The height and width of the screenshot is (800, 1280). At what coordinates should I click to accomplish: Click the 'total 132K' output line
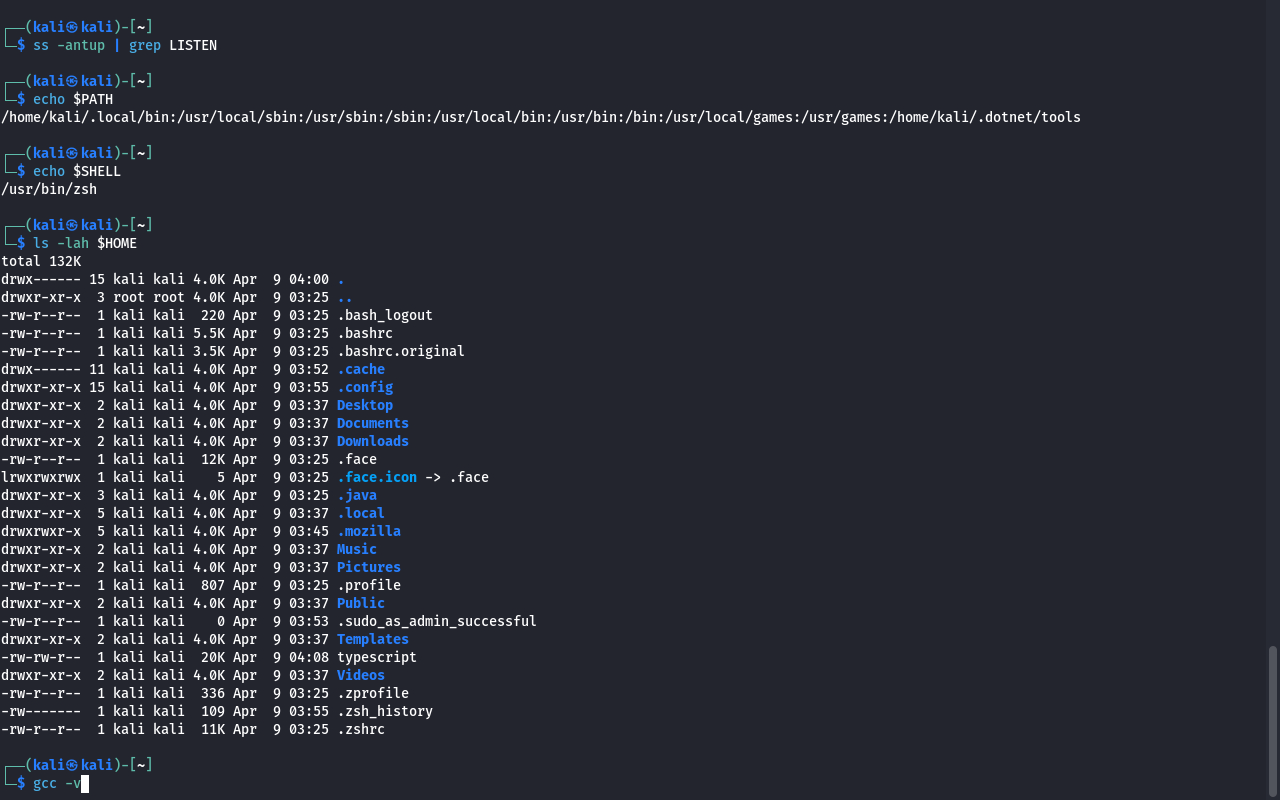[x=41, y=261]
